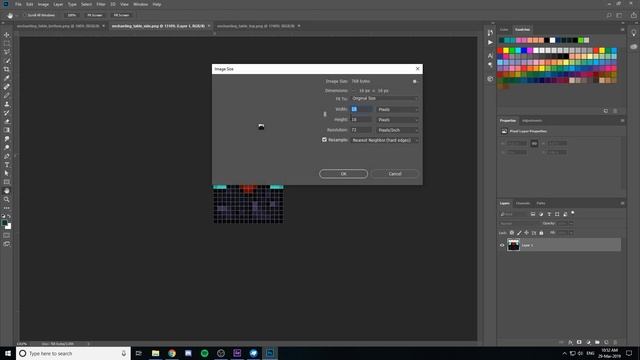Select the Zoom magnifier tool
Screen dimensions: 640x360
coord(7,199)
